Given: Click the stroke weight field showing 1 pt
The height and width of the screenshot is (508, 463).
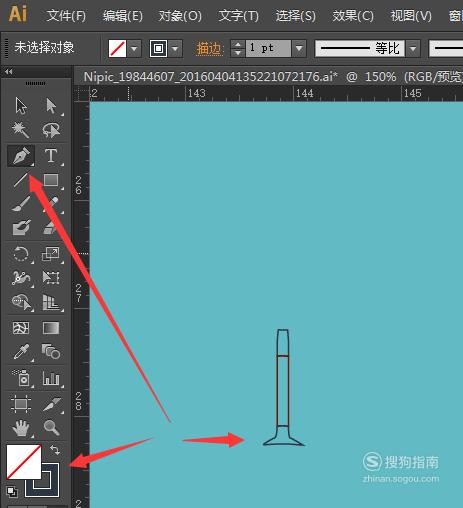Looking at the screenshot, I should click(x=268, y=49).
